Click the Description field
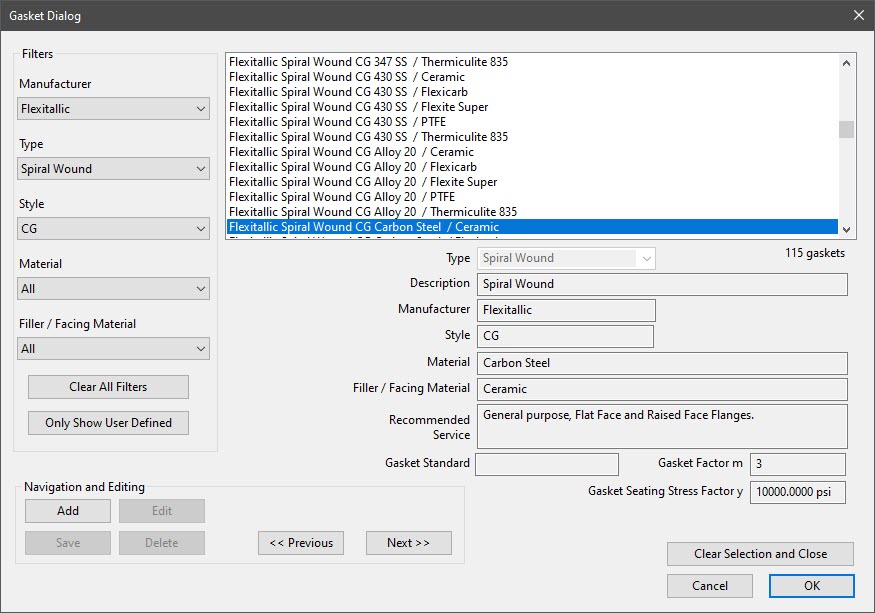 click(662, 284)
